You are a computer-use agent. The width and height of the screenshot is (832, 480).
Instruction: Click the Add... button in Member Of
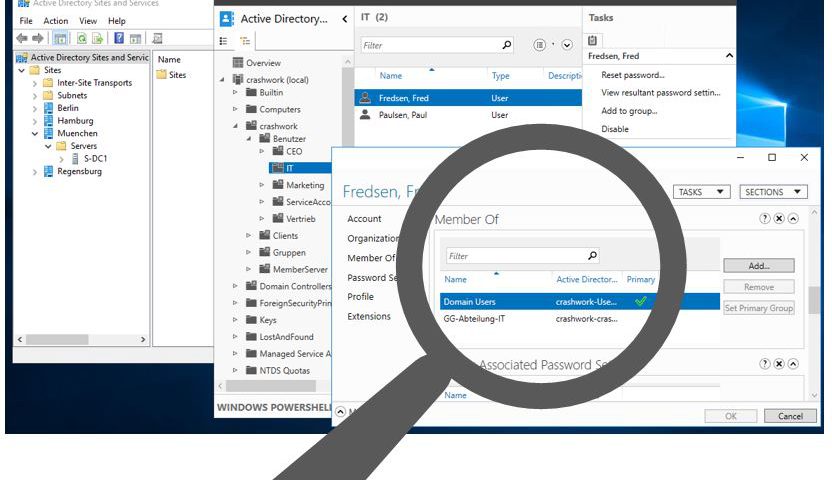759,266
